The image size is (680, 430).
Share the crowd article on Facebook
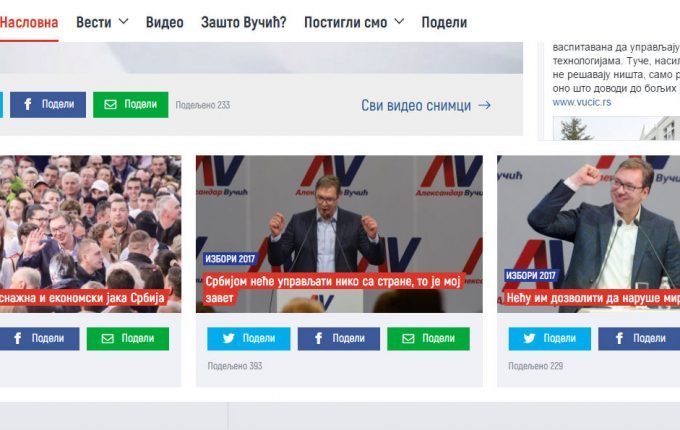click(x=39, y=339)
